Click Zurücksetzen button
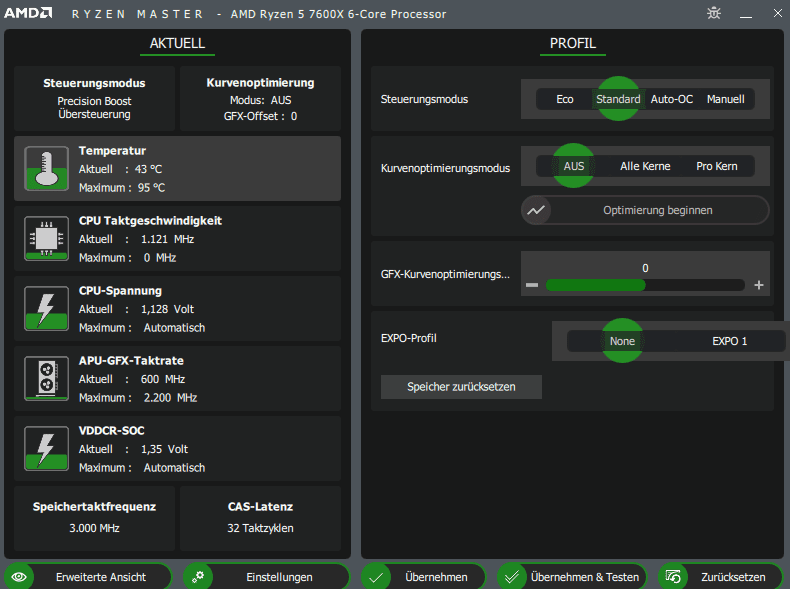790x589 pixels. tap(720, 577)
